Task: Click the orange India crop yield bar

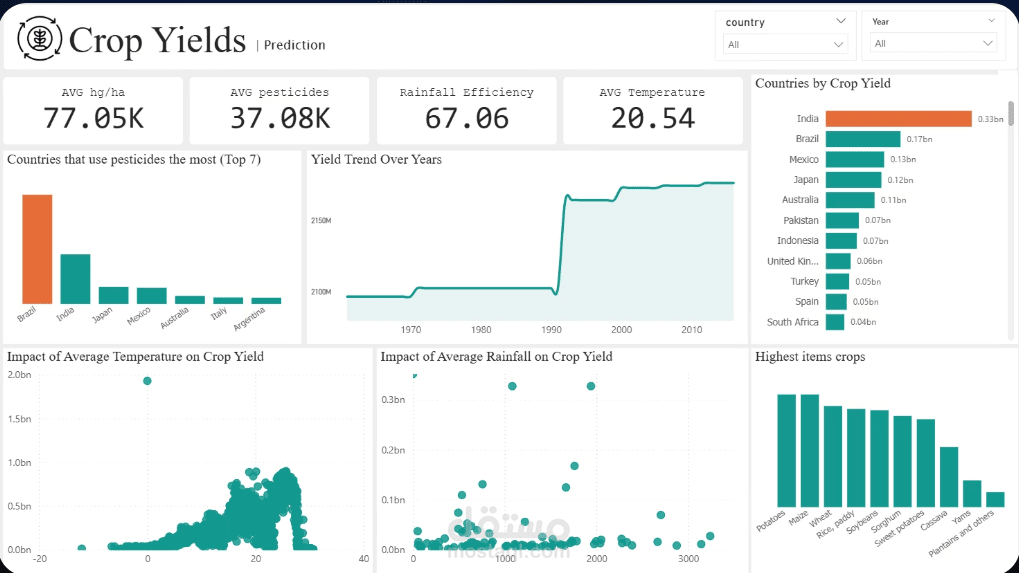Action: pos(899,118)
